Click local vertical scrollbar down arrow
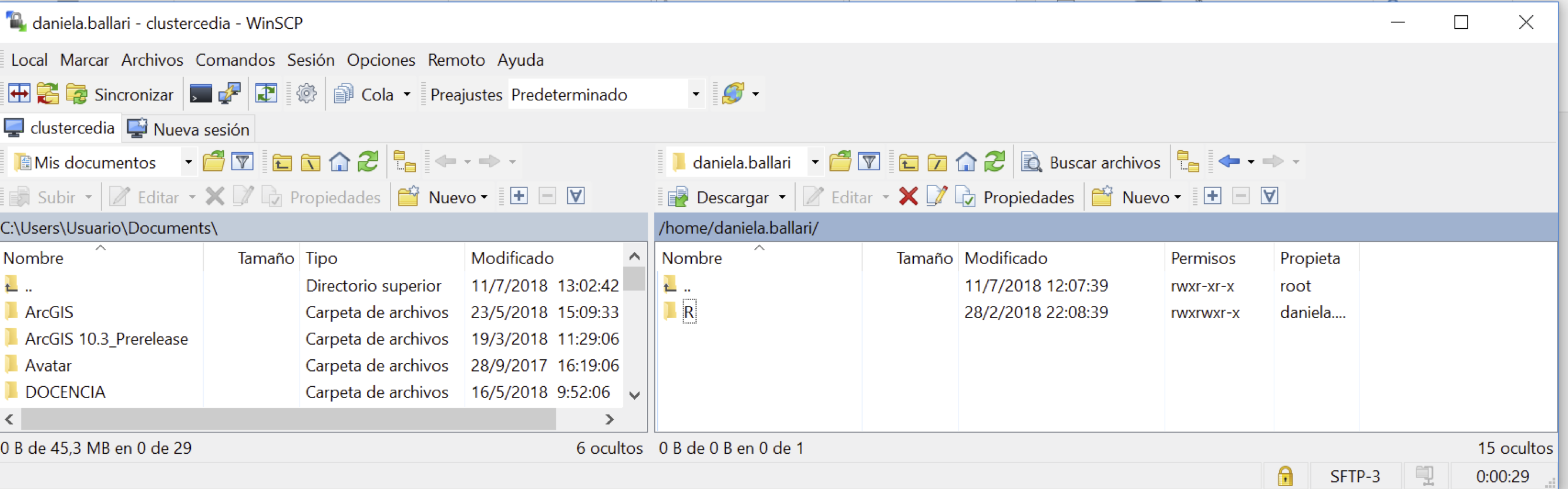This screenshot has height=489, width=1568. click(x=634, y=395)
